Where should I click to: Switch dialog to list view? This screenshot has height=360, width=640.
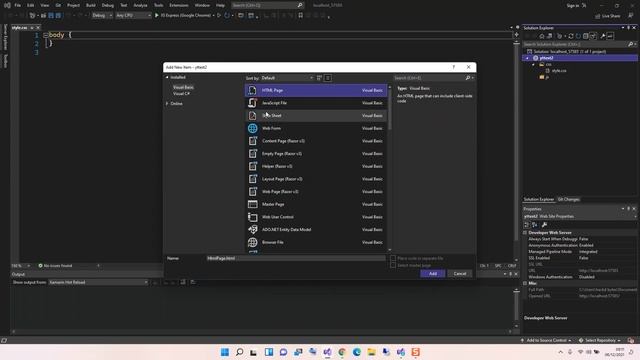pos(328,78)
